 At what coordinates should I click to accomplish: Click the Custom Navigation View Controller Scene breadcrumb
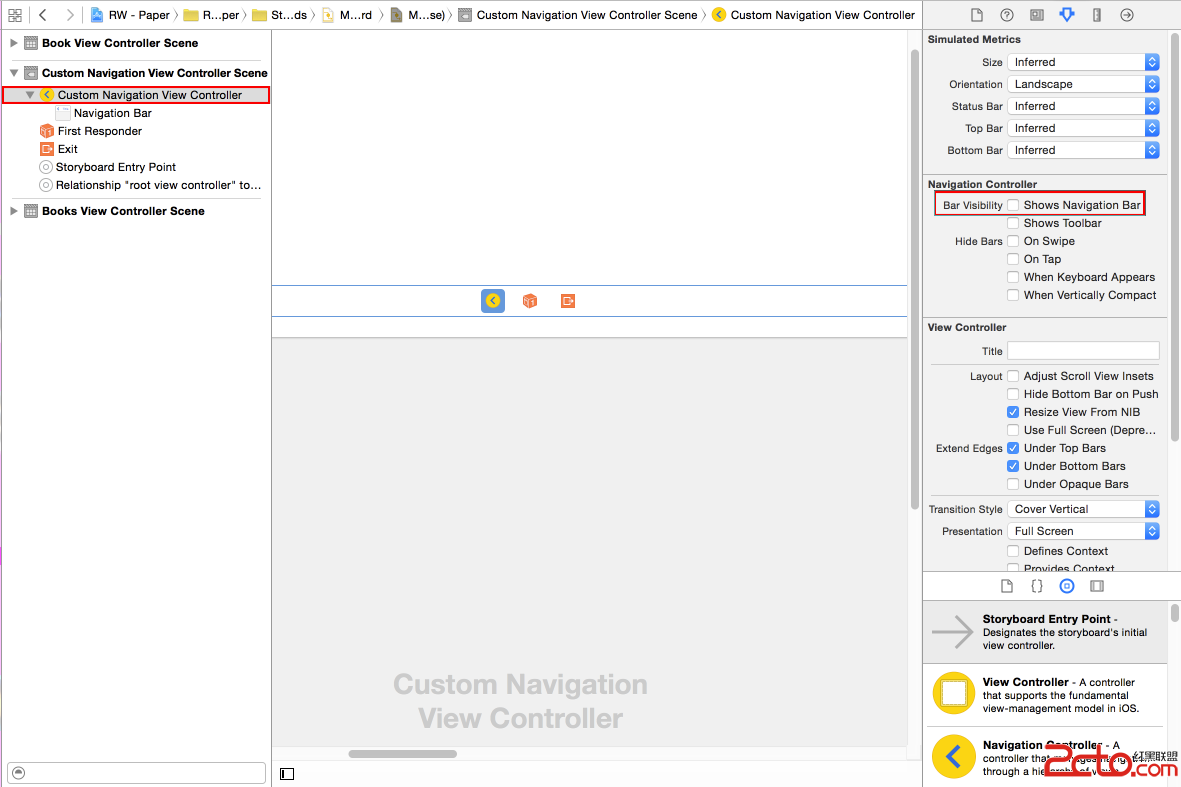coord(586,15)
